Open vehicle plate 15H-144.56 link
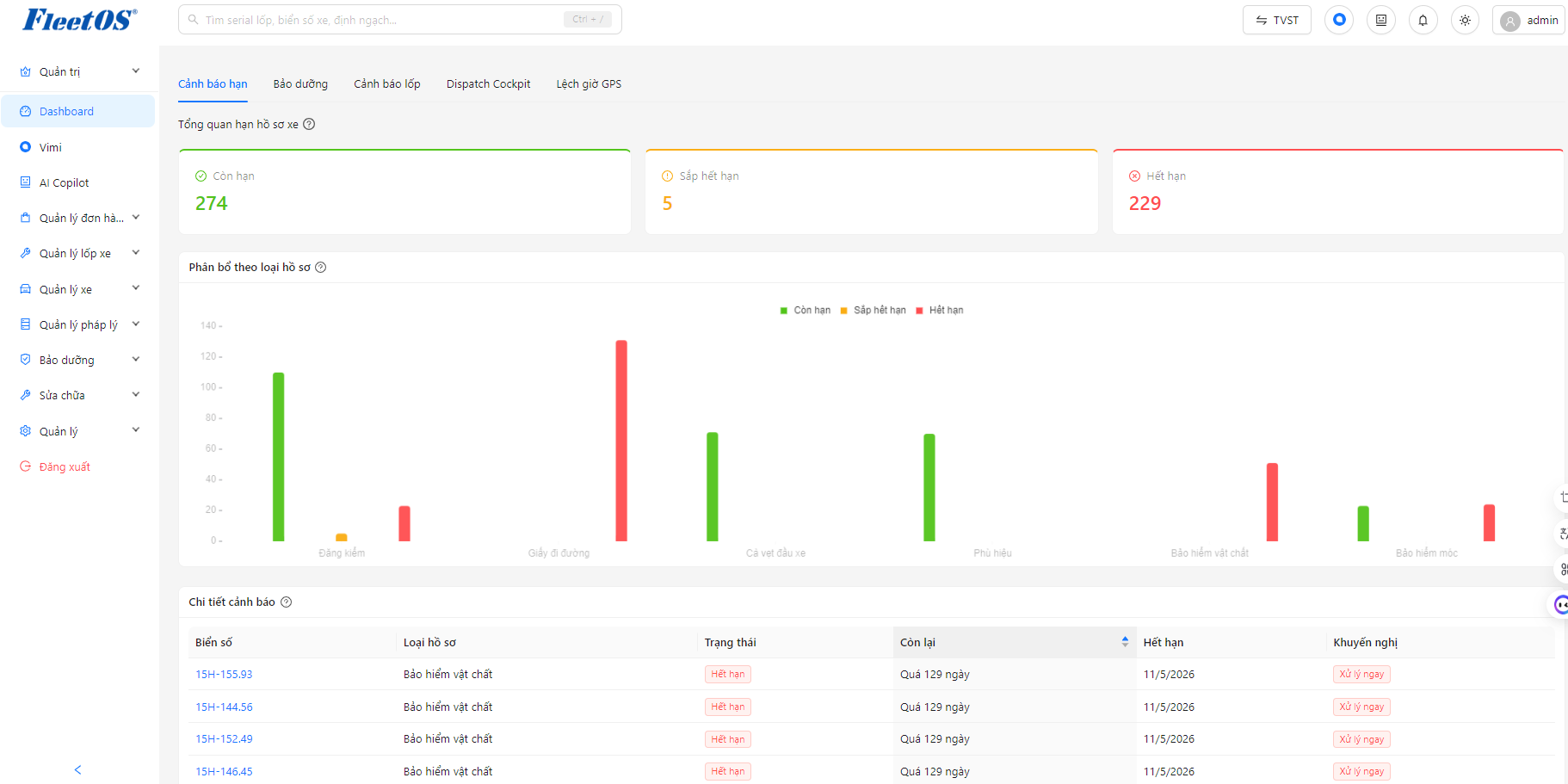Screen dimensions: 1568x784 [x=224, y=707]
